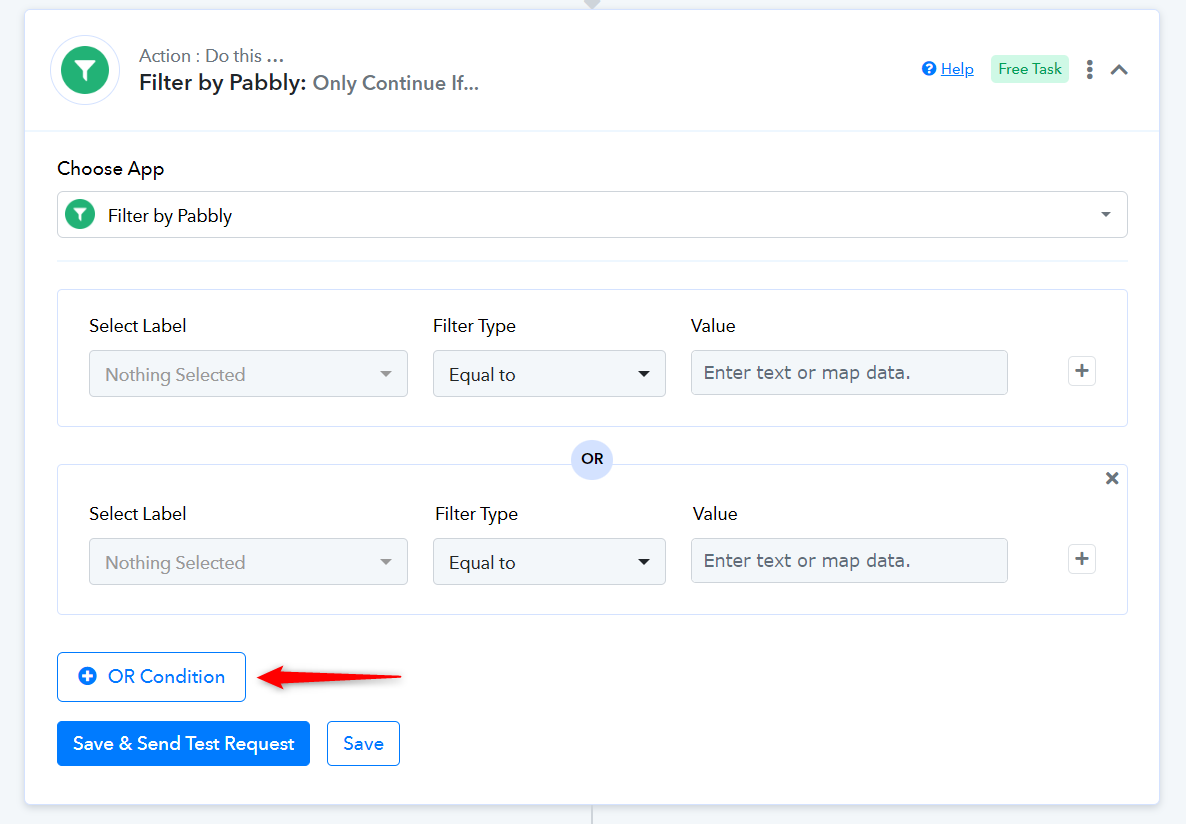Open second condition's Select Label dropdown

248,562
